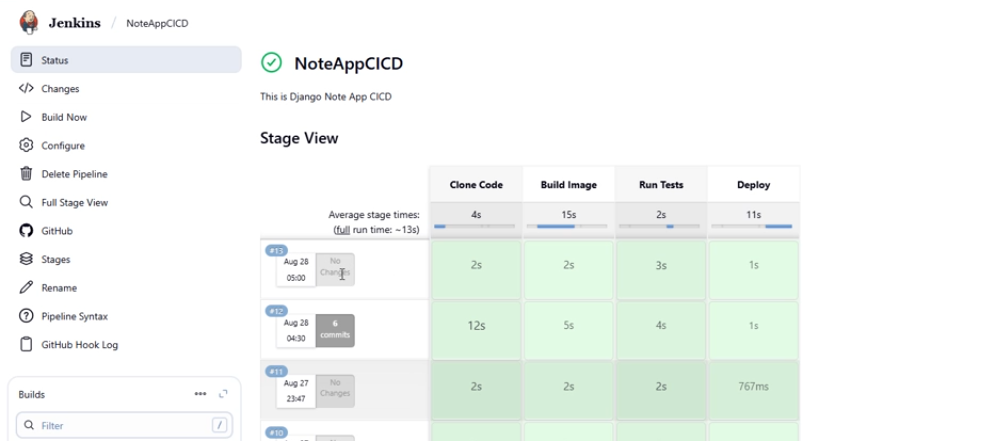1001x441 pixels.
Task: Click Build Image average time bar
Action: (x=567, y=226)
